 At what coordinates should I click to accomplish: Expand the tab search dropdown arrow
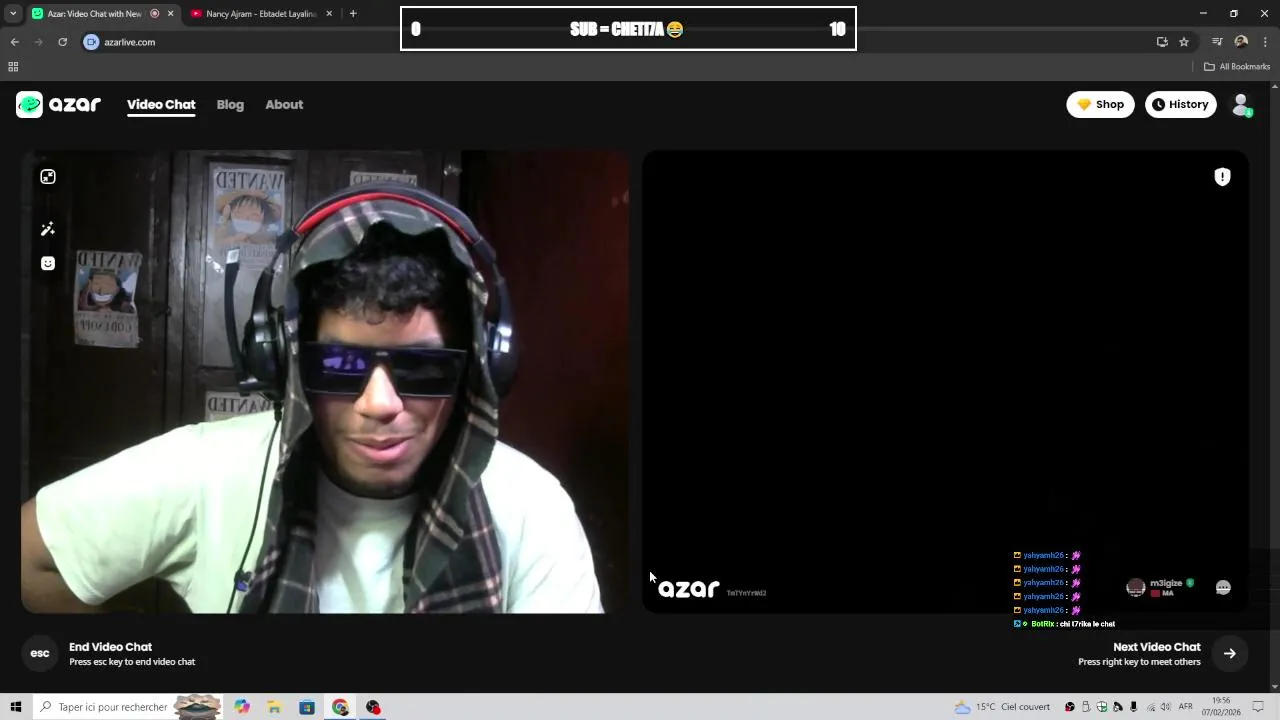click(13, 14)
